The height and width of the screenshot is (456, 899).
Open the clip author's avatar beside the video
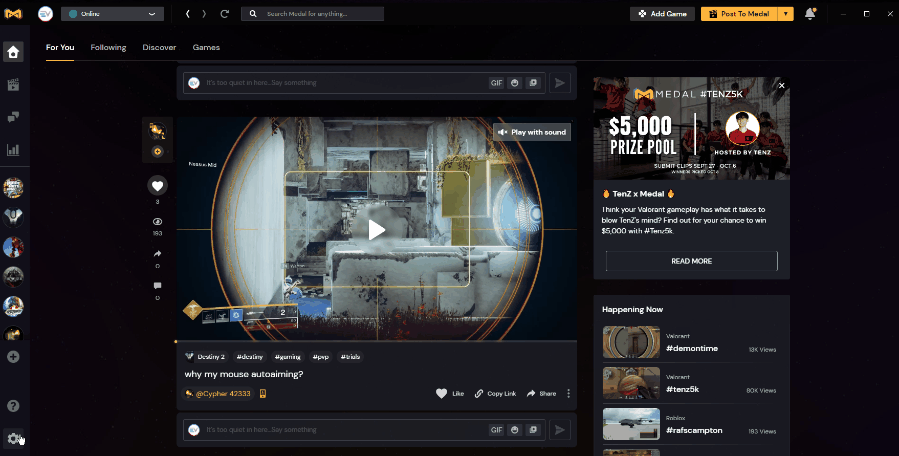pos(158,131)
